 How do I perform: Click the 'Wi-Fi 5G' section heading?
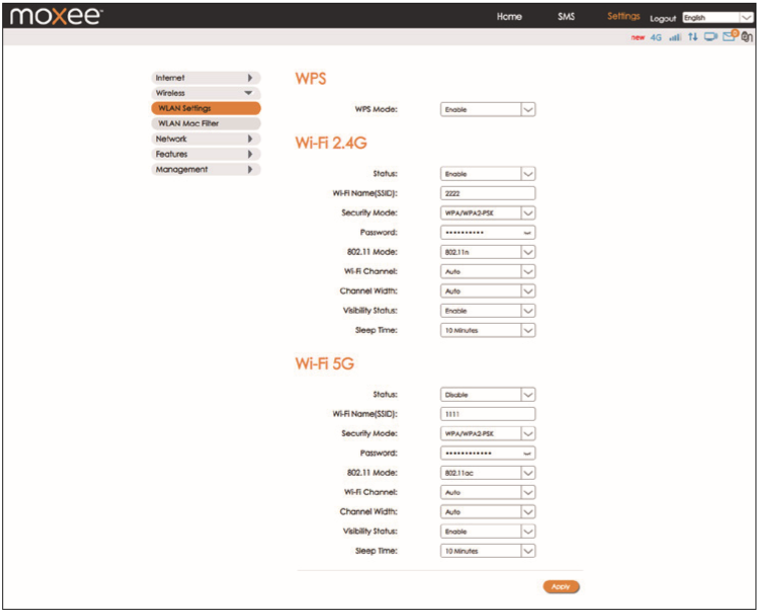[324, 363]
